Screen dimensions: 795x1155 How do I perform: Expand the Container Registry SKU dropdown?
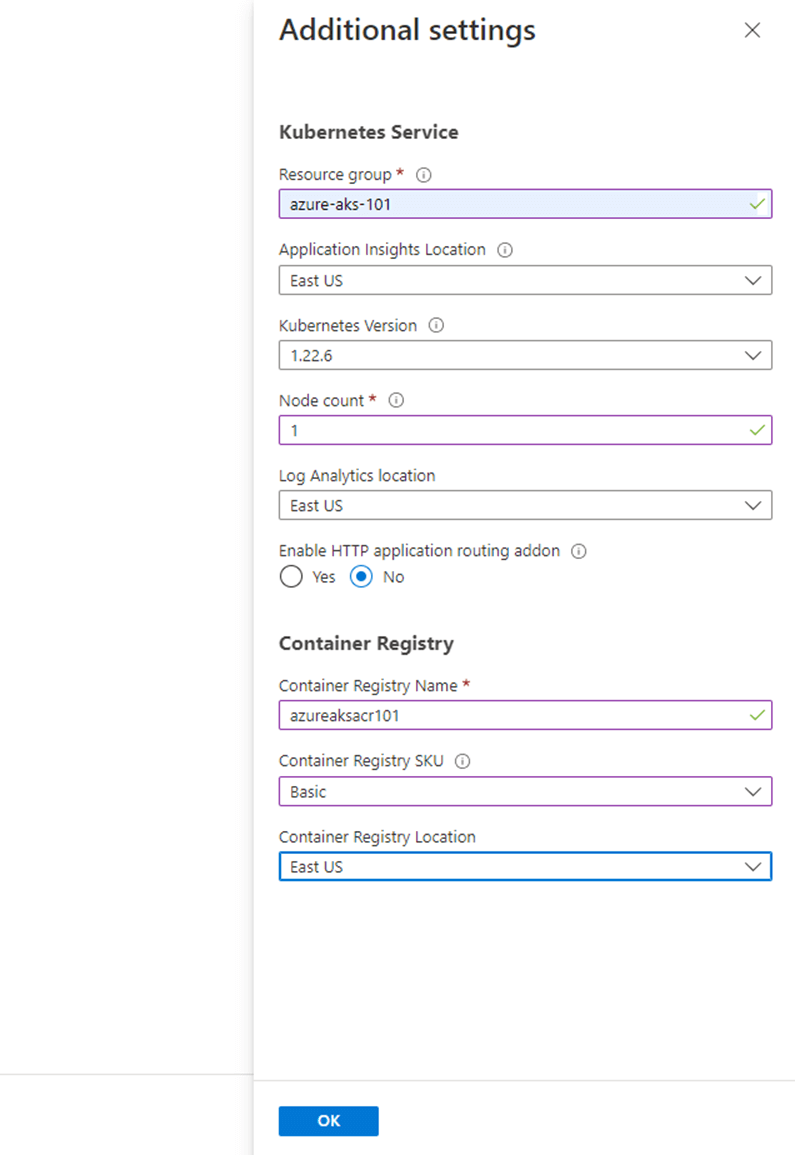coord(525,792)
